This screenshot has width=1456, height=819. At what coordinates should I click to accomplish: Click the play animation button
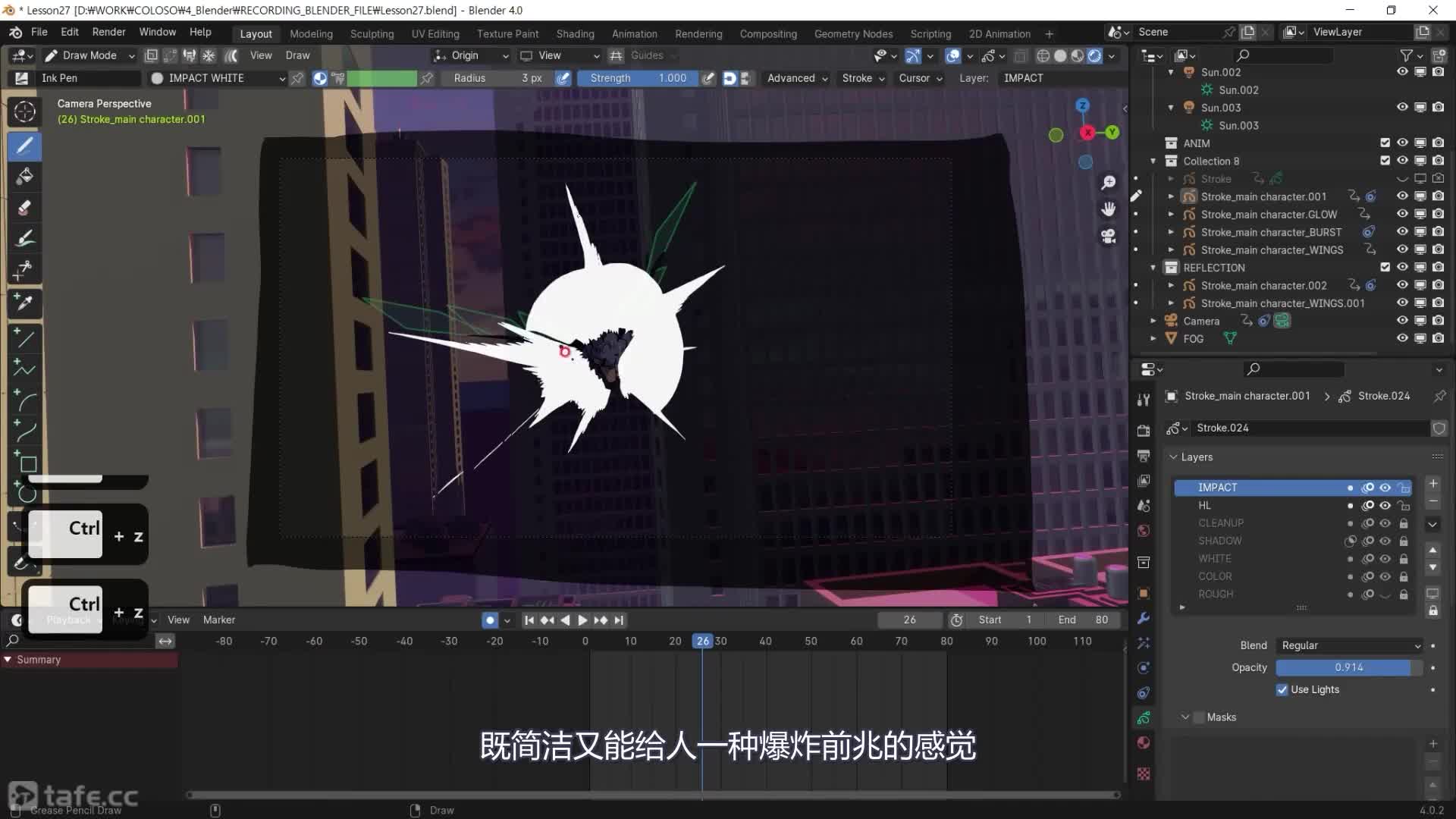582,620
